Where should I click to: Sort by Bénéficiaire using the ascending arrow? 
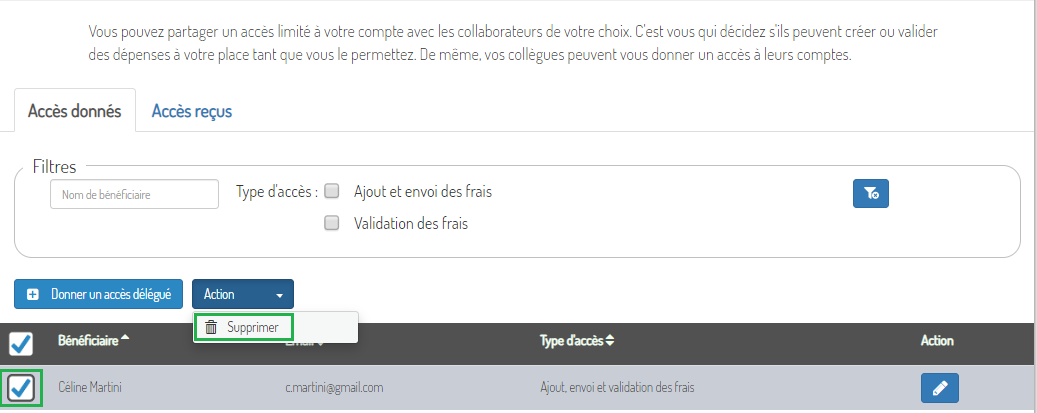tap(125, 338)
